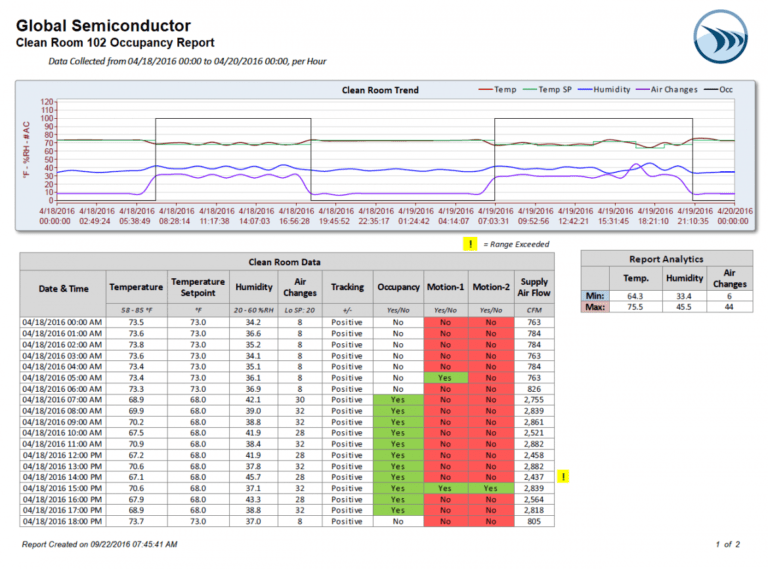Click the Report Created timestamp footer
The width and height of the screenshot is (768, 569).
point(99,544)
